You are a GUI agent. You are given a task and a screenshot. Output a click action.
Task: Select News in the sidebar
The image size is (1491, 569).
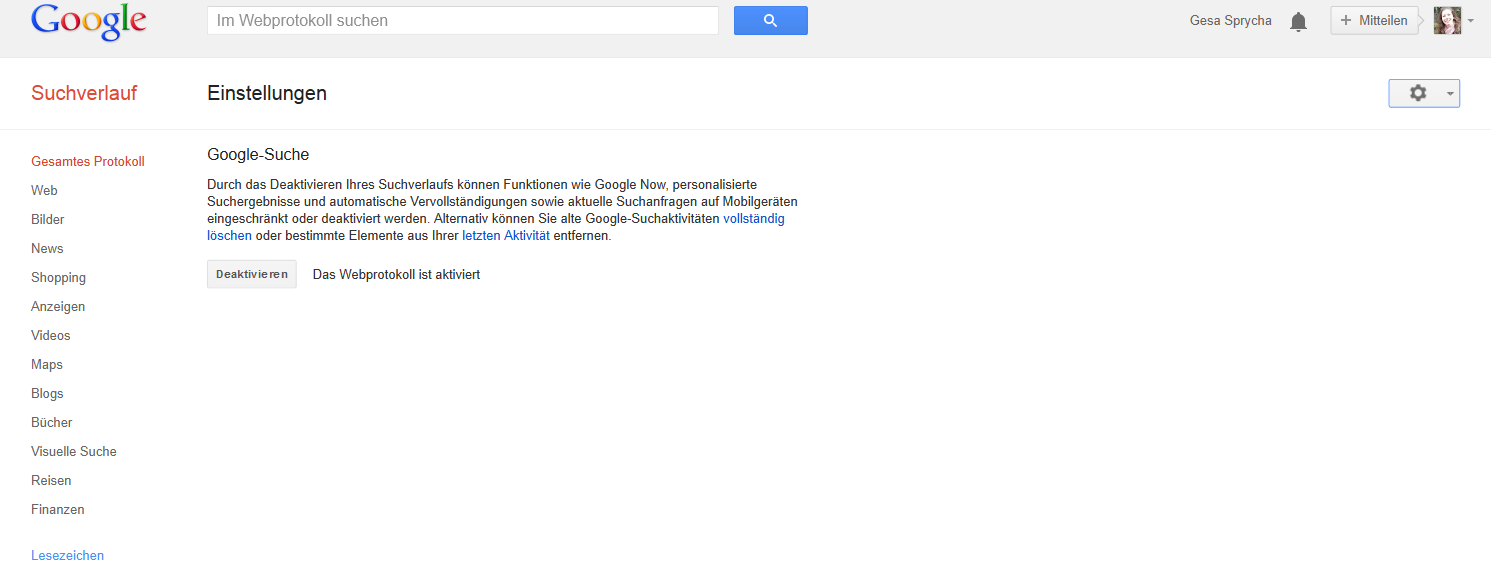coord(47,248)
